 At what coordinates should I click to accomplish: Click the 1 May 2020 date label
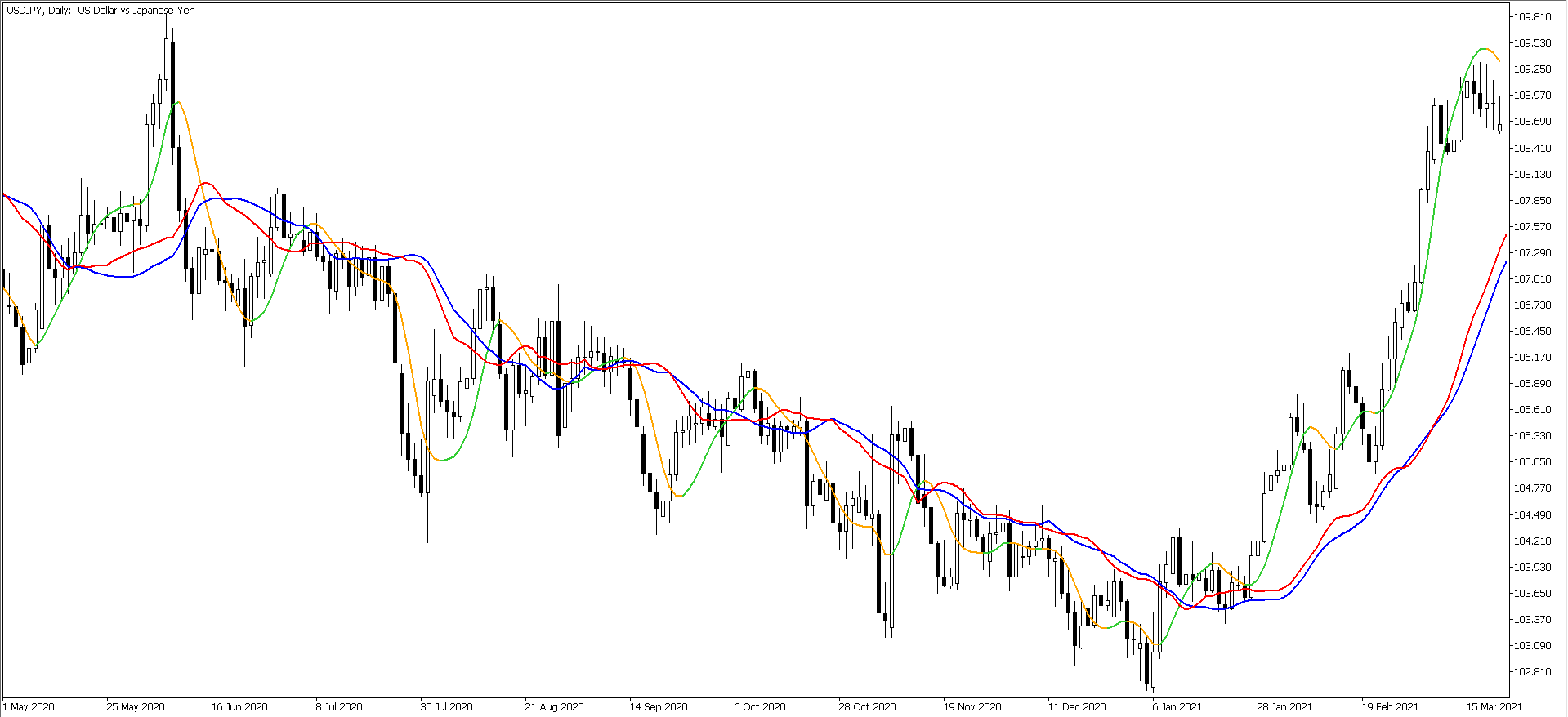click(29, 706)
